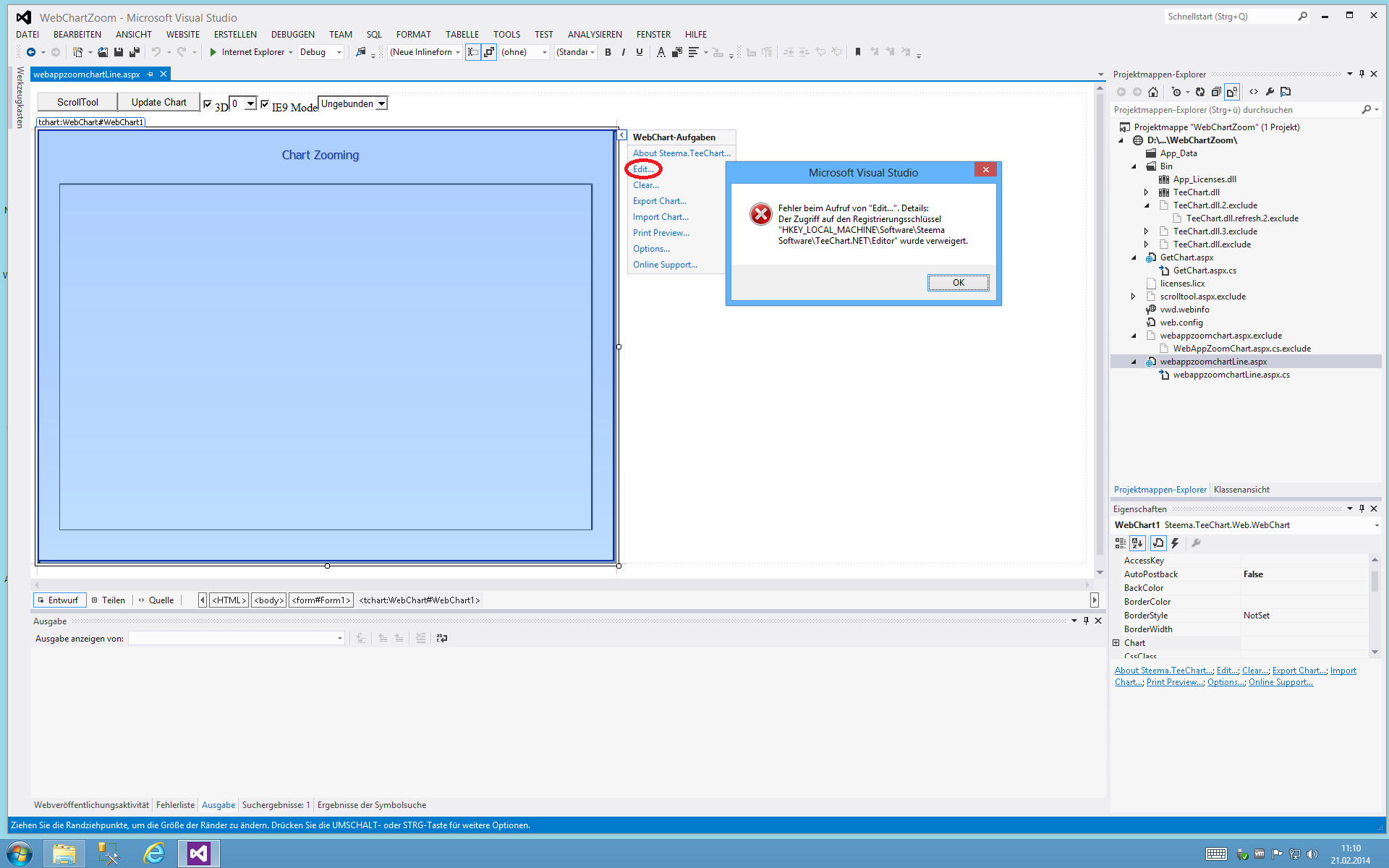The image size is (1389, 868).
Task: Open the Fehlerliste tab
Action: click(x=175, y=805)
